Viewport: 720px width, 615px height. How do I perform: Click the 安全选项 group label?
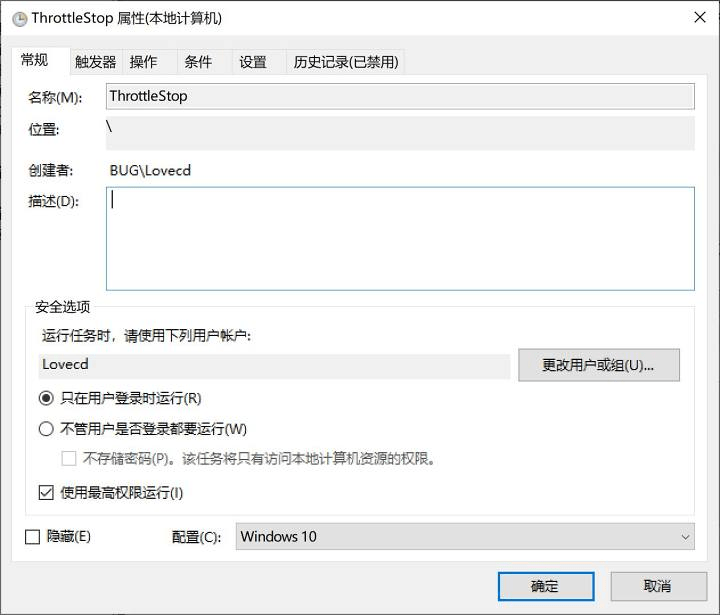(62, 307)
